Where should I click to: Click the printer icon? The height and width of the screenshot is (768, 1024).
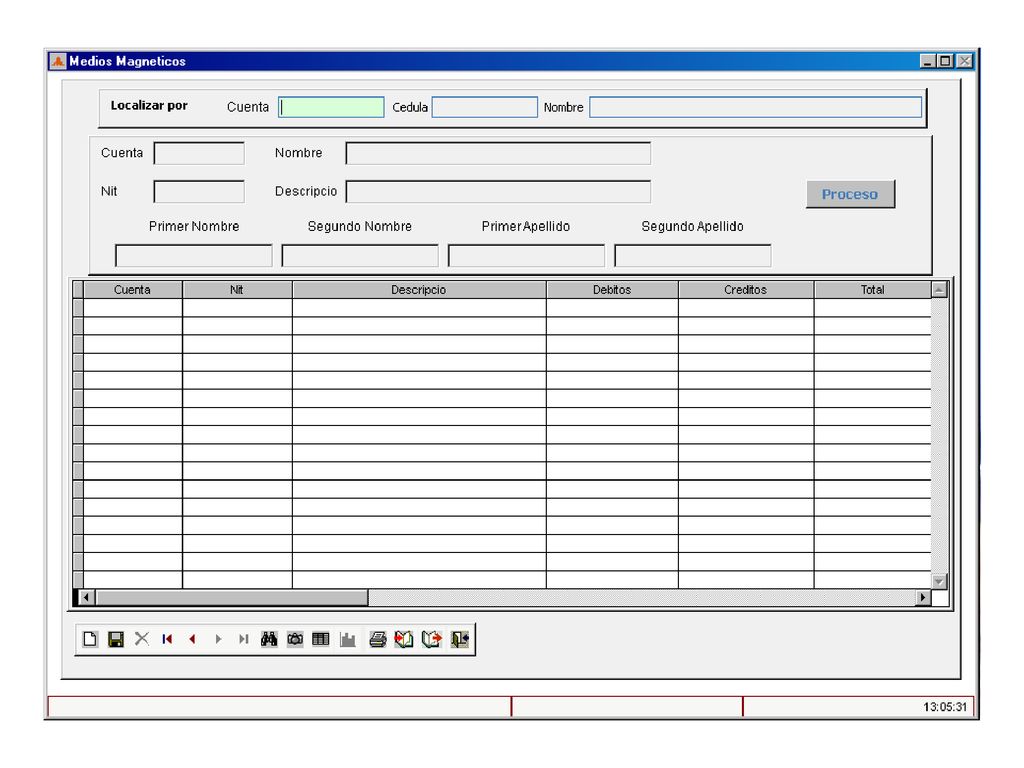pos(377,639)
